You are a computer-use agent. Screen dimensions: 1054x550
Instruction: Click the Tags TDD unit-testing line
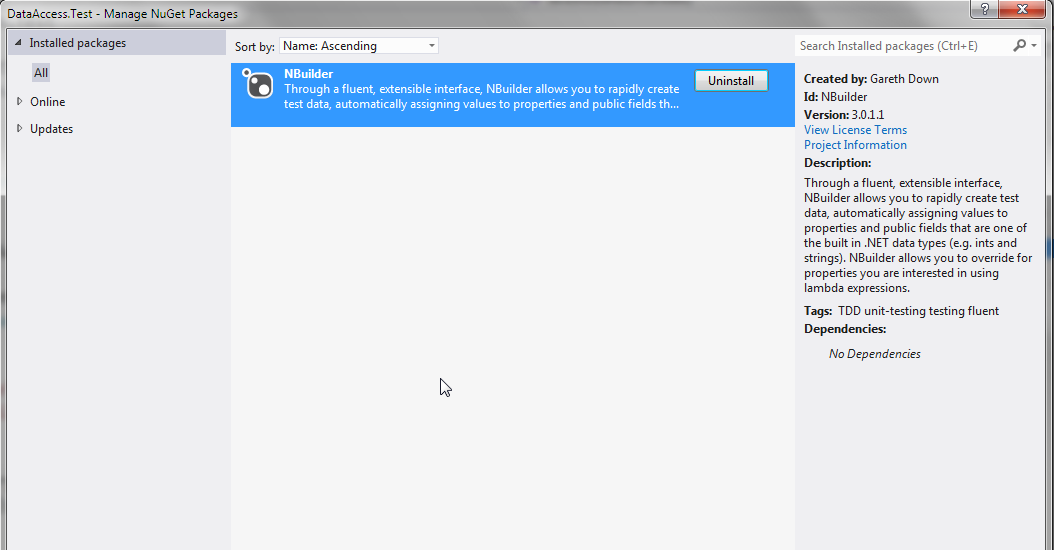coord(901,311)
